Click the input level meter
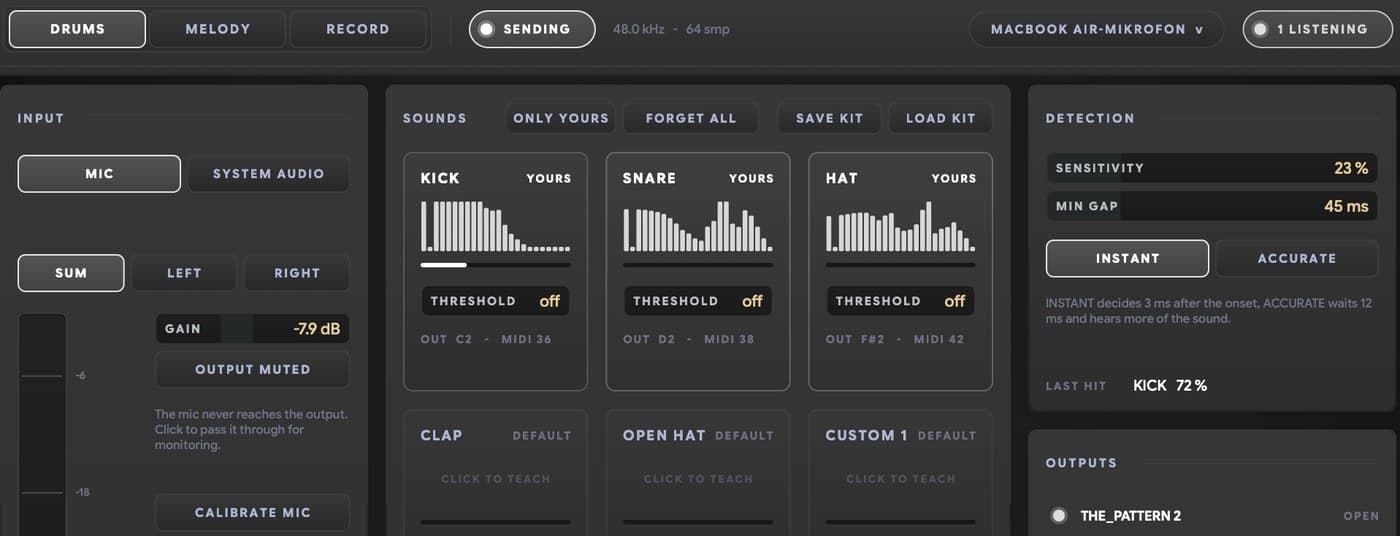Image resolution: width=1400 pixels, height=536 pixels. point(42,425)
